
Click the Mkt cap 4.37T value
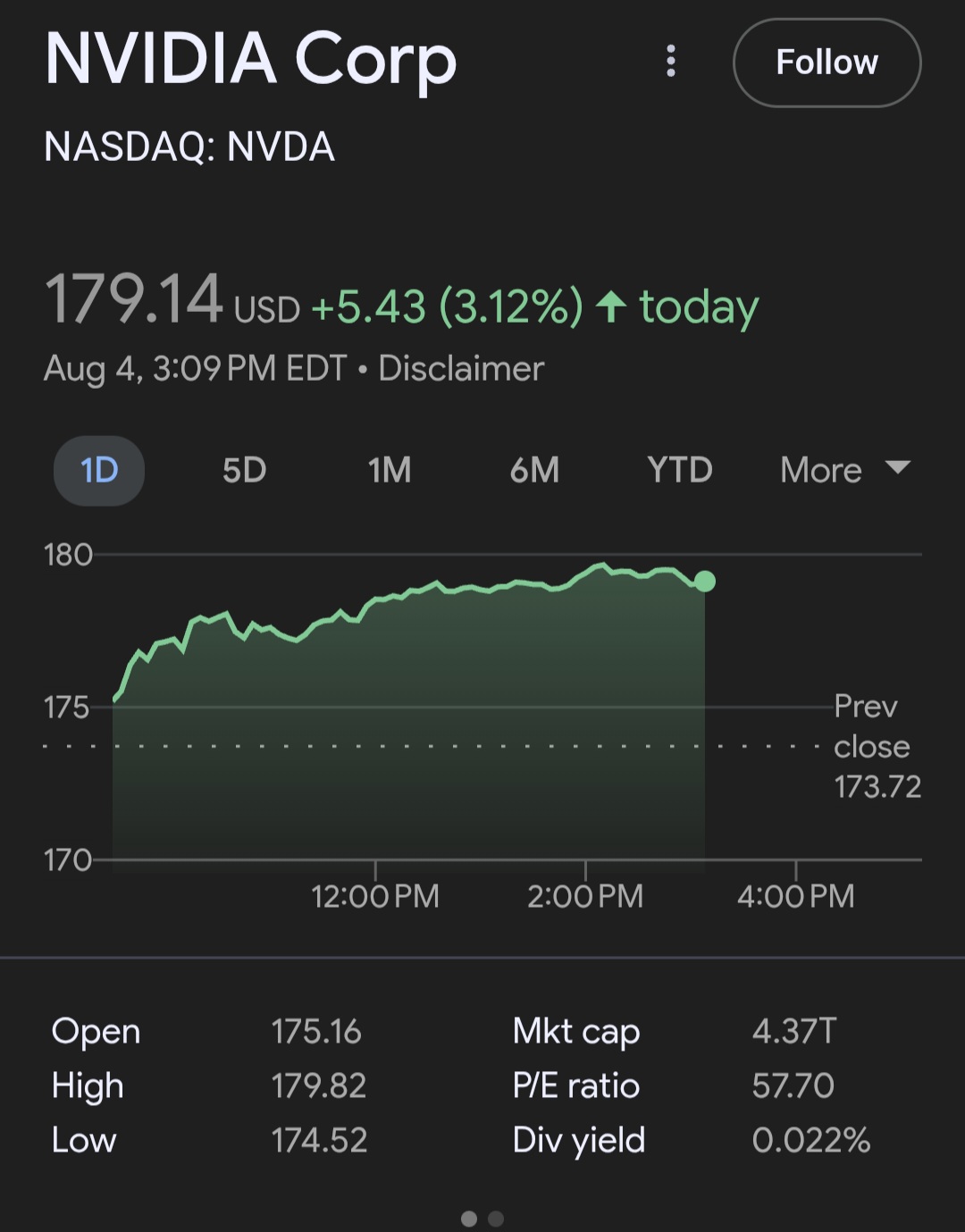(793, 1031)
